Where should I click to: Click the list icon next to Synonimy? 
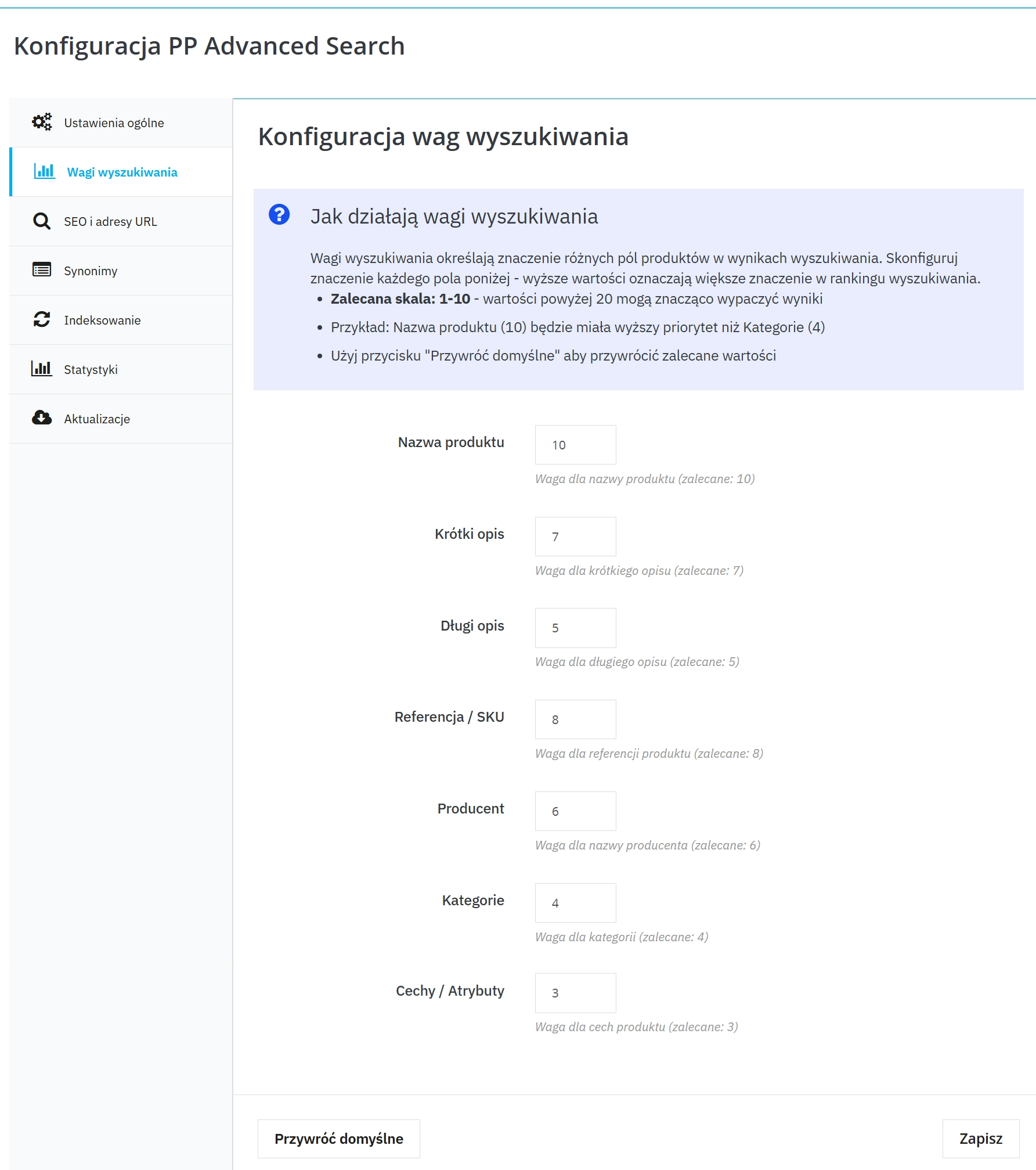click(41, 271)
